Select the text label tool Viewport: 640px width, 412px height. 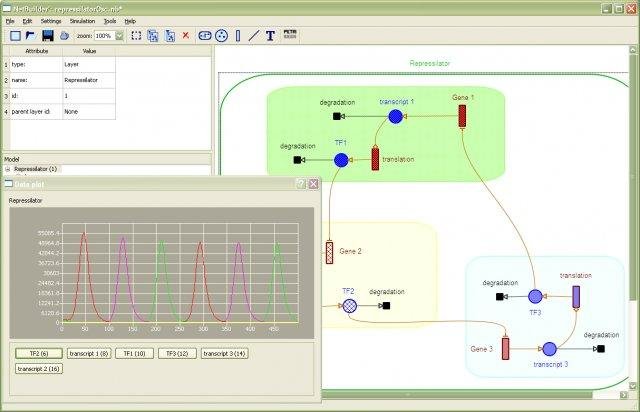click(x=270, y=36)
